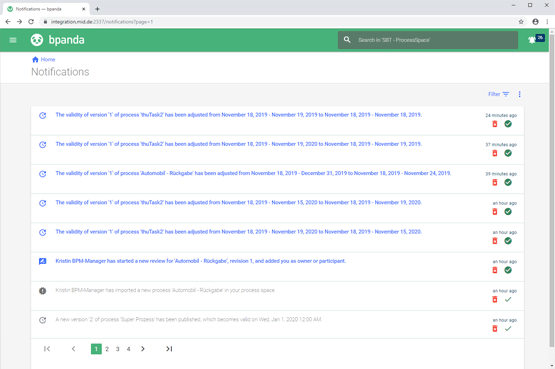Image resolution: width=555 pixels, height=369 pixels.
Task: Delete the imported new process notification
Action: coord(495,300)
